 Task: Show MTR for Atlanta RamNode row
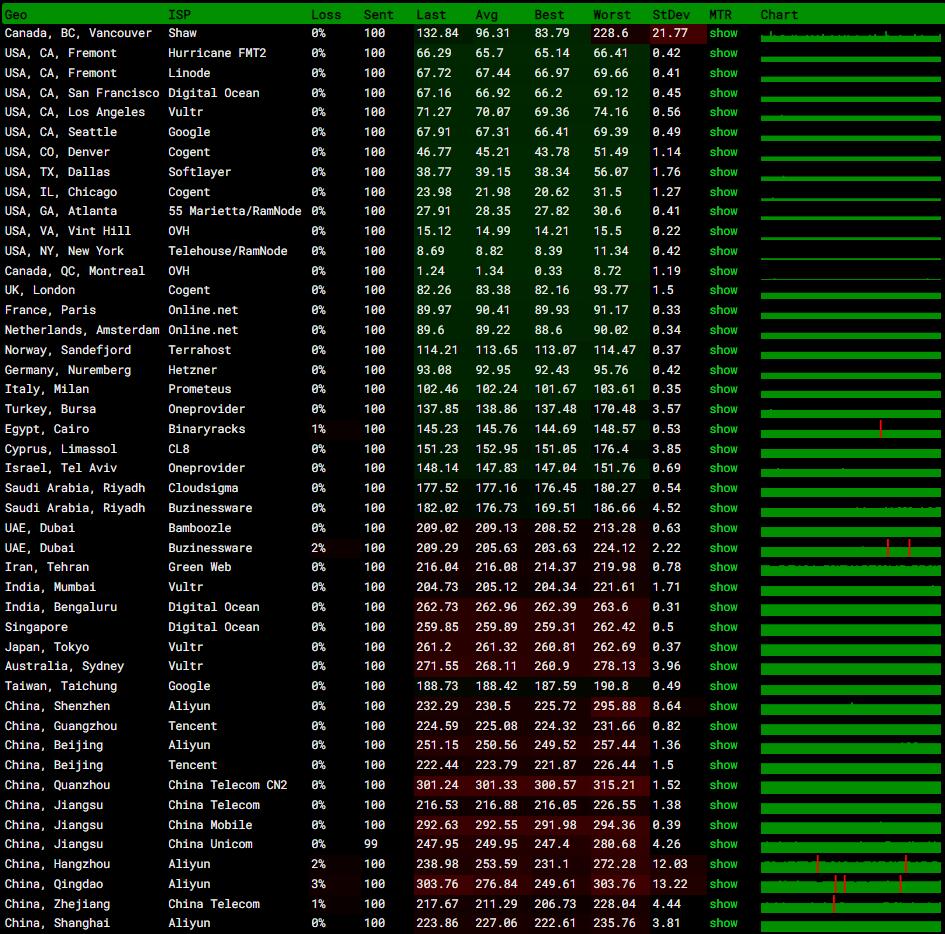723,211
